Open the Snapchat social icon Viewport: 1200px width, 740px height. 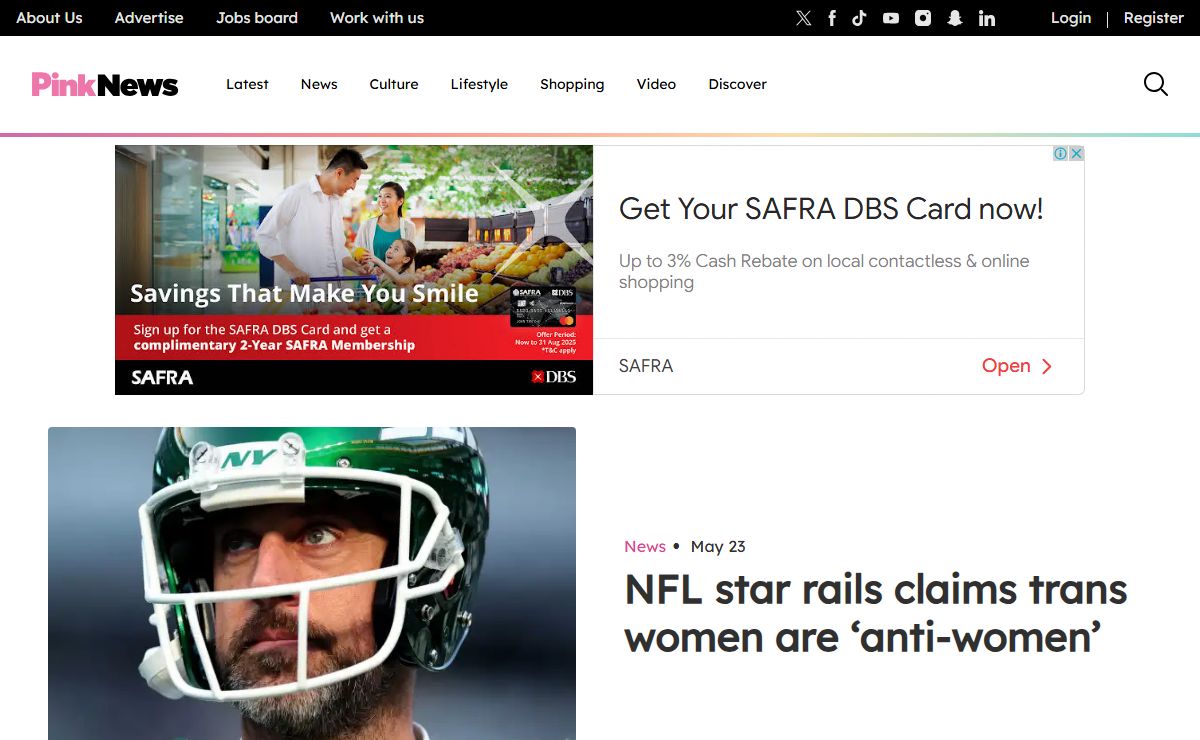[955, 18]
